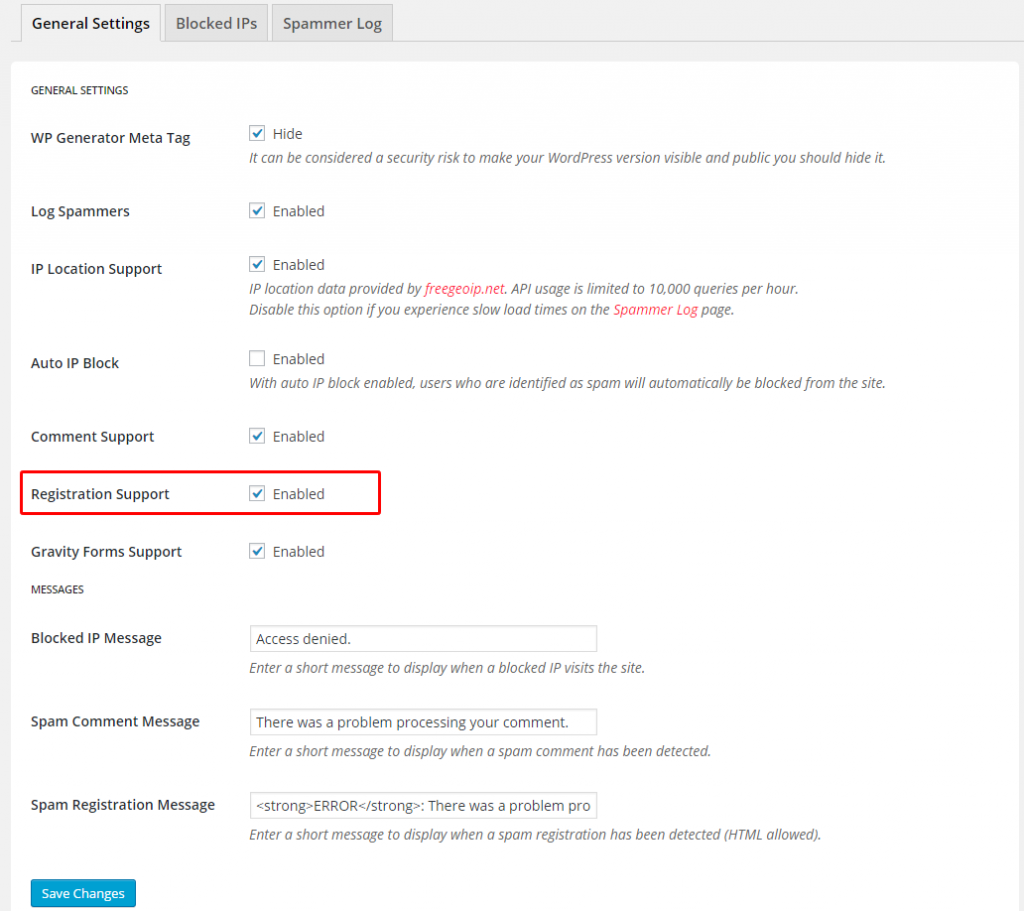
Task: Open the freegeoip.net link
Action: 464,289
